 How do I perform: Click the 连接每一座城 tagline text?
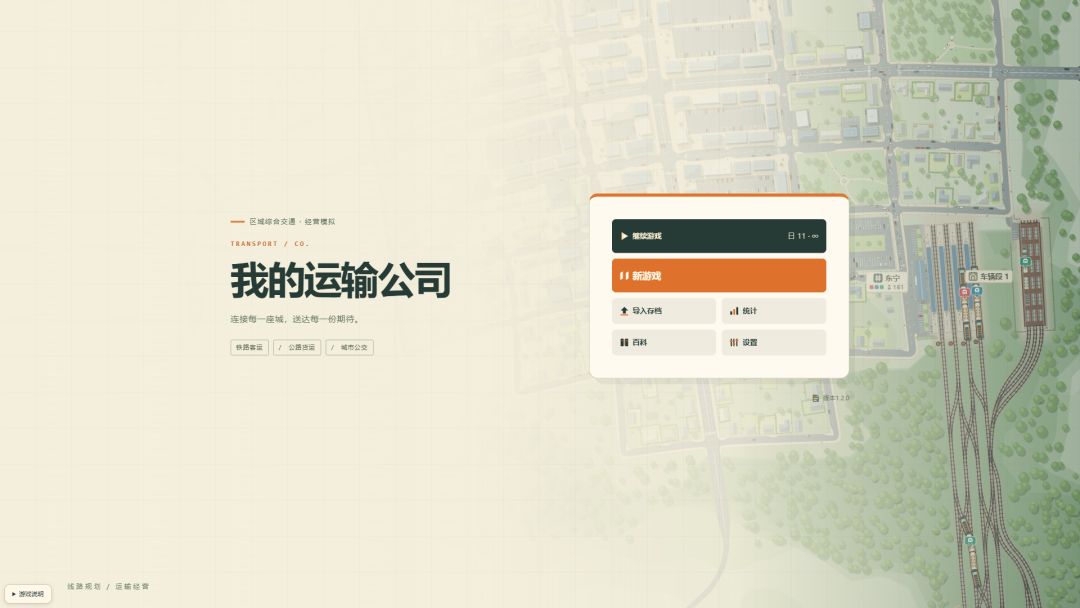295,319
